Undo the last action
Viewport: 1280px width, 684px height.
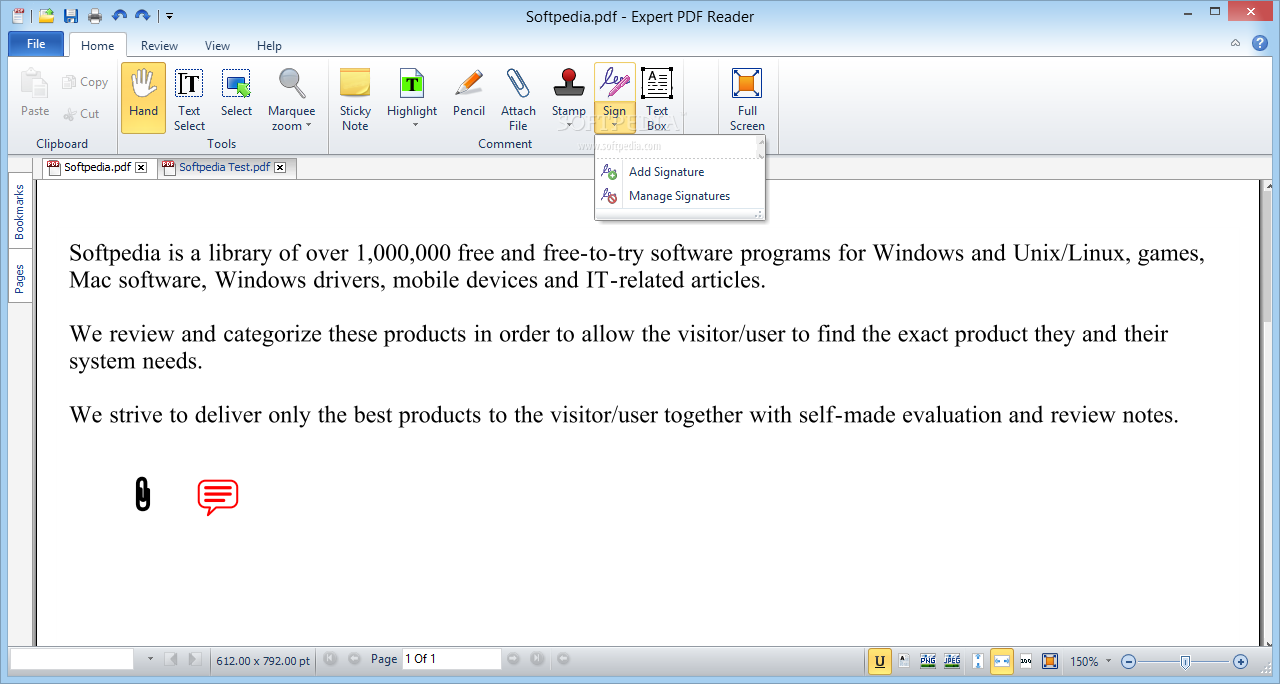tap(120, 15)
